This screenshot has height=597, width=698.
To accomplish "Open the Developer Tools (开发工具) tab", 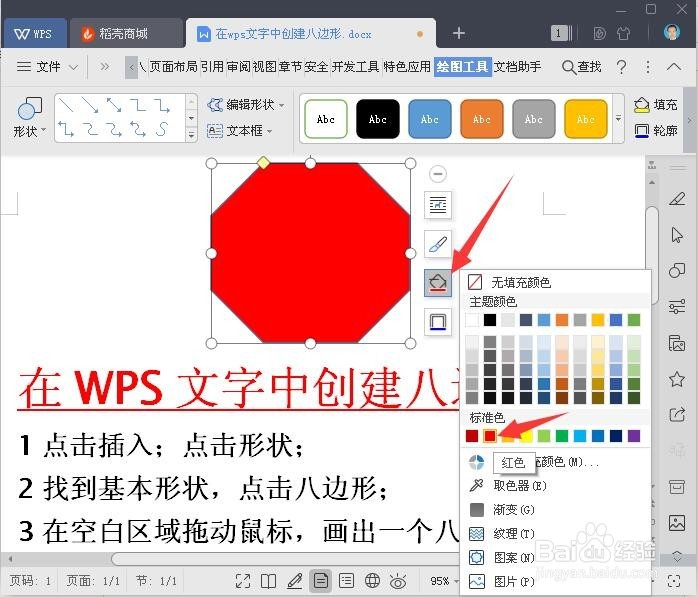I will (355, 67).
